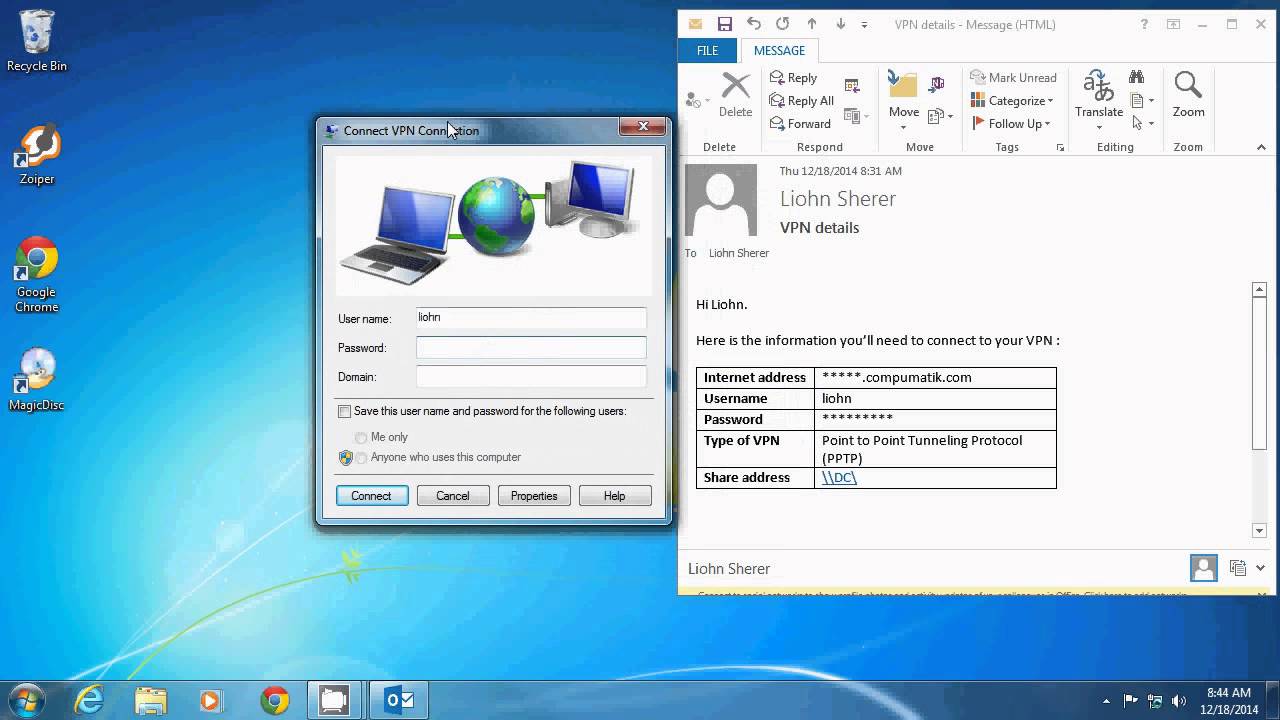
Task: Open Tags group dialog launcher
Action: (1061, 148)
